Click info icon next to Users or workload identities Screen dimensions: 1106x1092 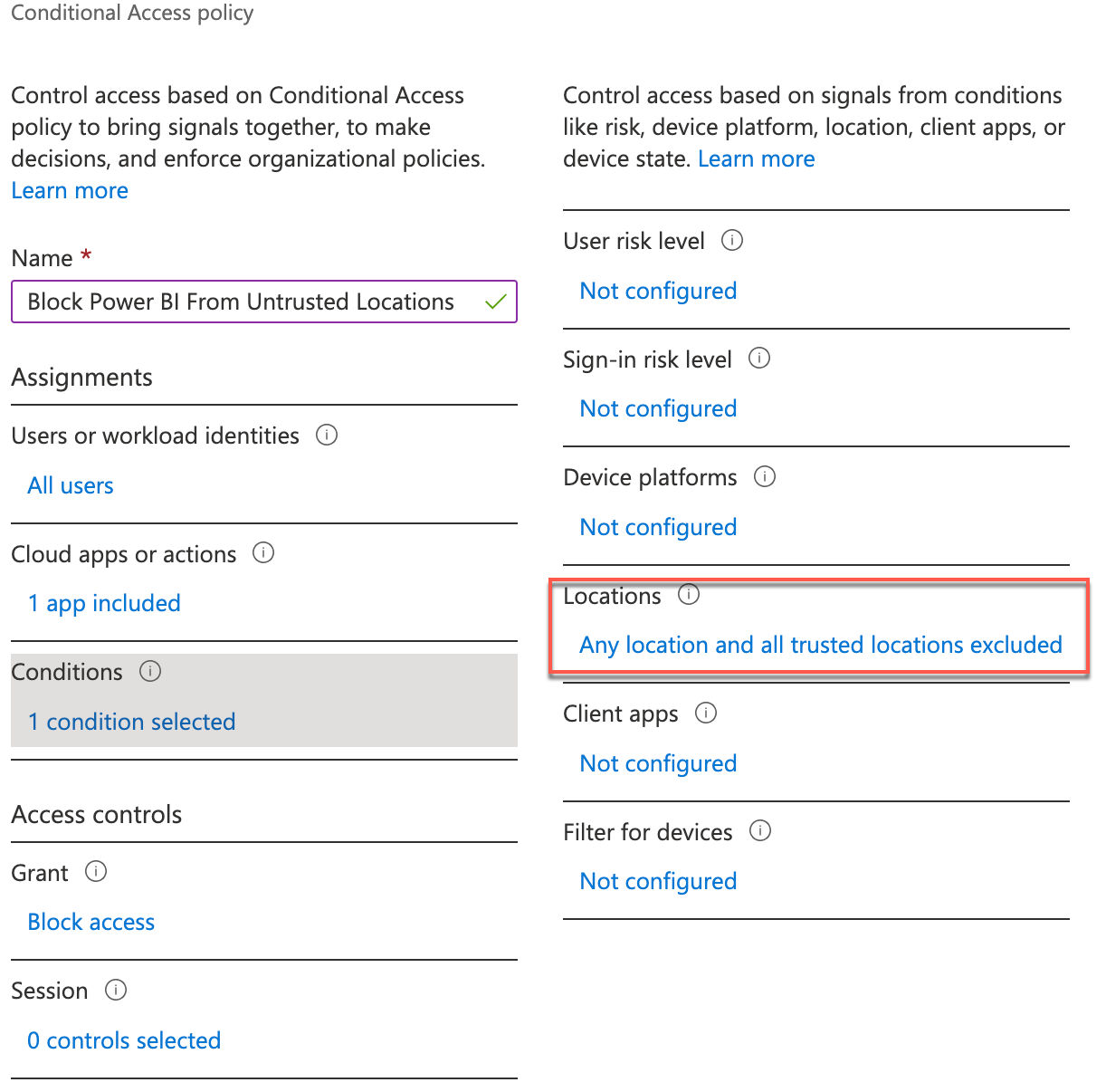point(327,435)
